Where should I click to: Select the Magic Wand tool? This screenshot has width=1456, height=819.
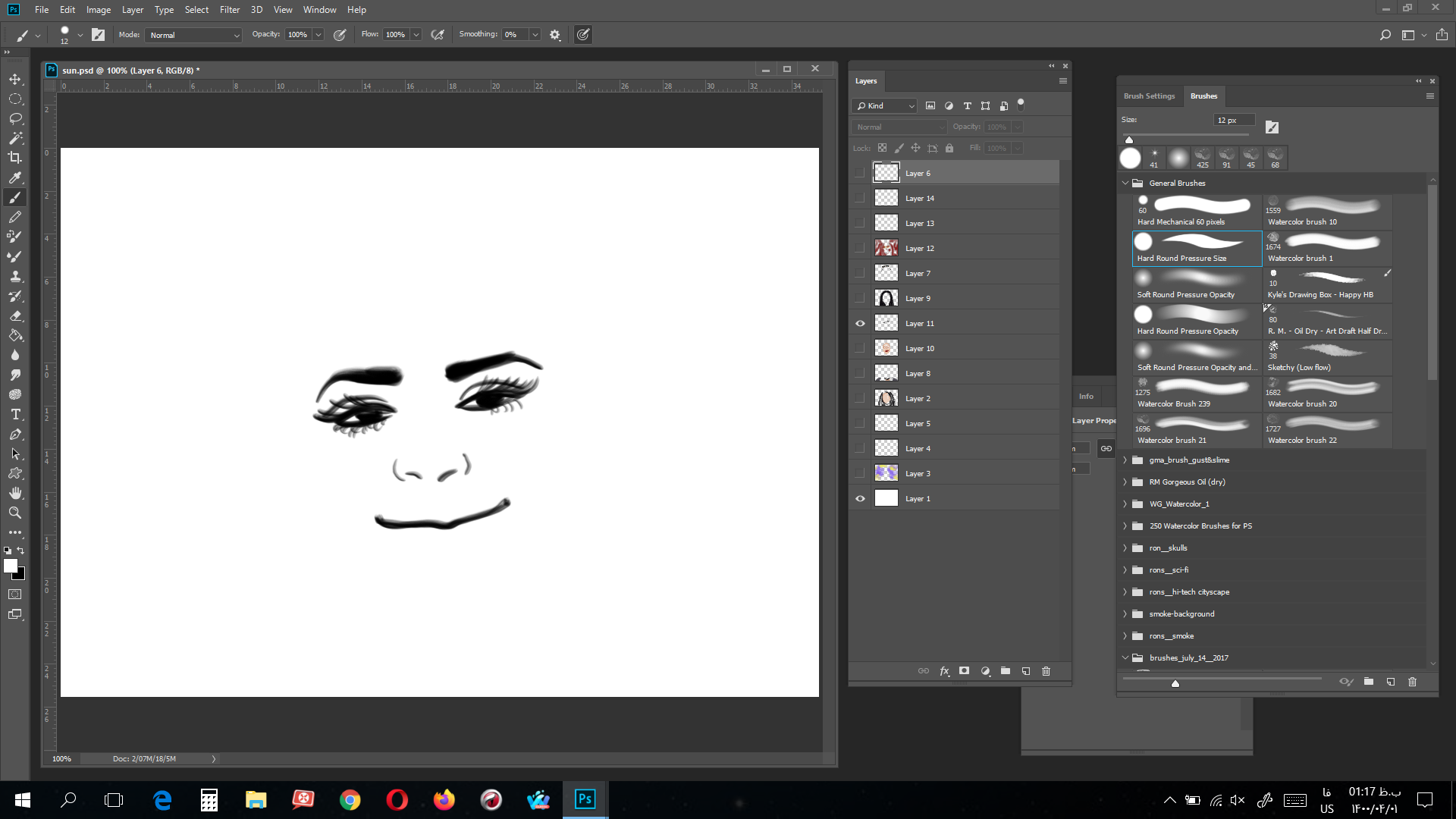pos(15,138)
